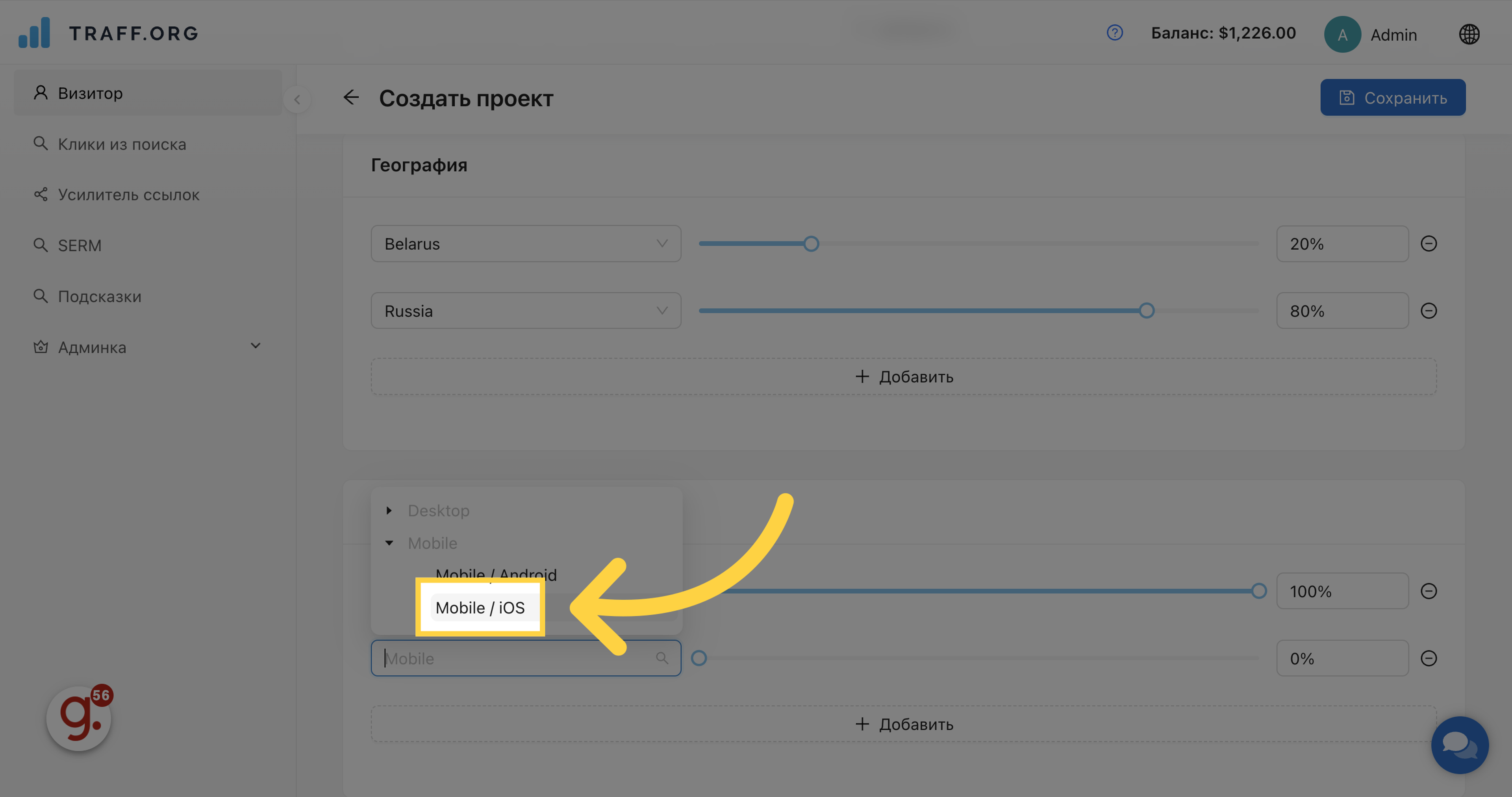Click the Belarus percentage slider handle
The height and width of the screenshot is (797, 1512).
(811, 244)
